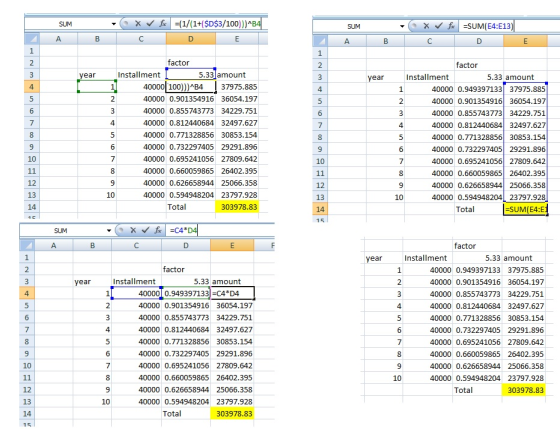Select row 14 header in top-right sheet
Image resolution: width=560 pixels, height=429 pixels.
pos(320,209)
